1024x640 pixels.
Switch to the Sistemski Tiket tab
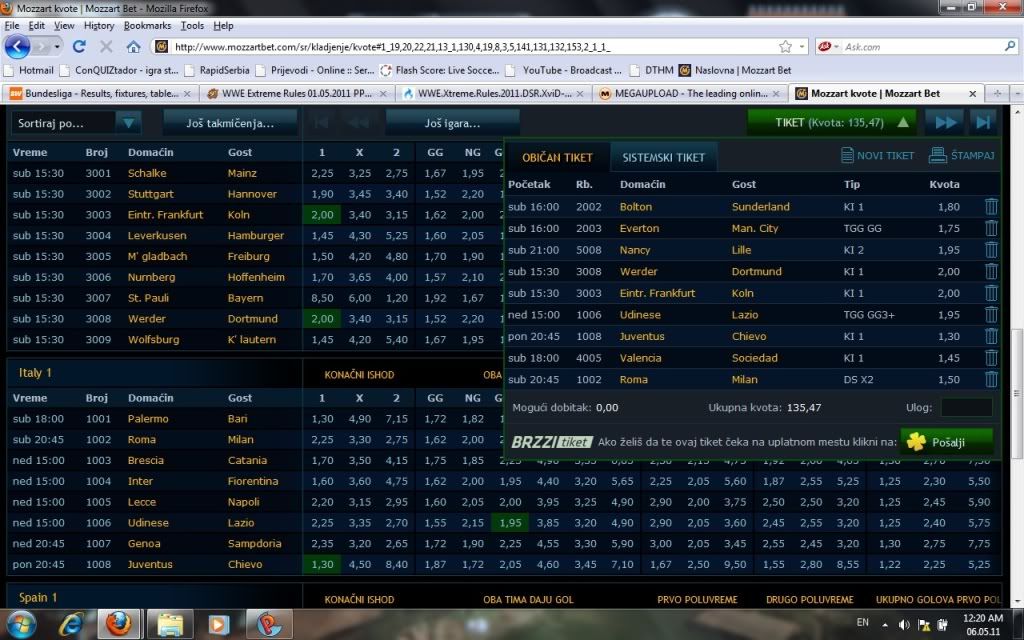(663, 157)
